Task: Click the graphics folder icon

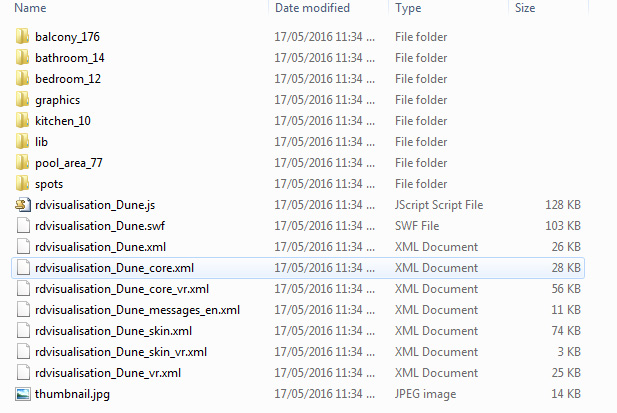Action: coord(22,100)
